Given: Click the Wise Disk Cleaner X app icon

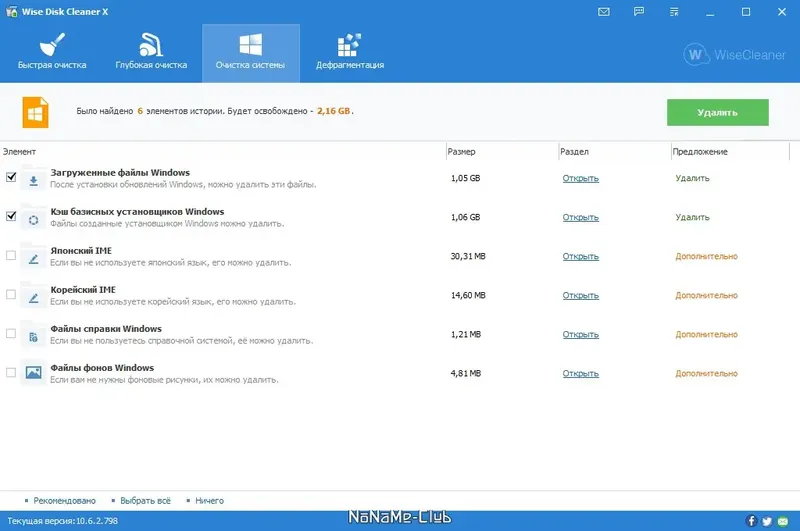Looking at the screenshot, I should tap(11, 11).
